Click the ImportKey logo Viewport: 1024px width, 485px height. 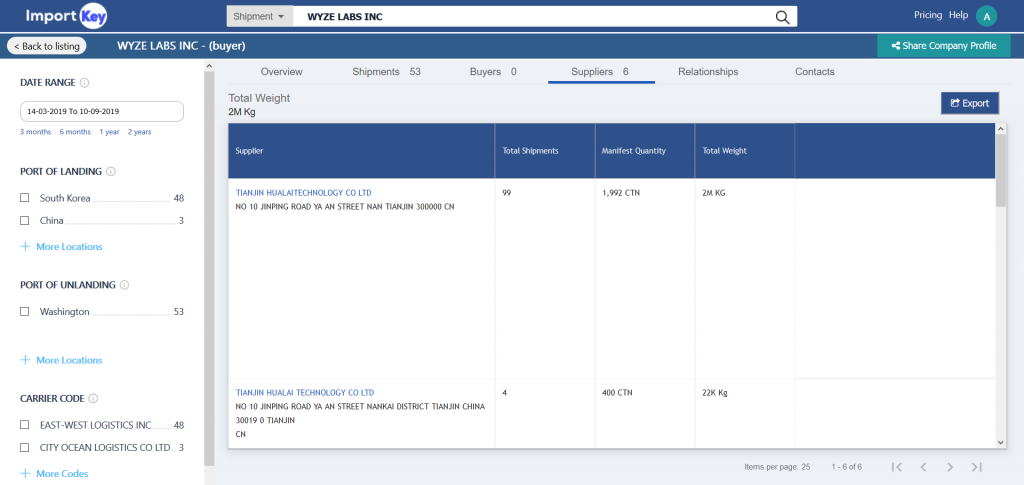(x=66, y=16)
